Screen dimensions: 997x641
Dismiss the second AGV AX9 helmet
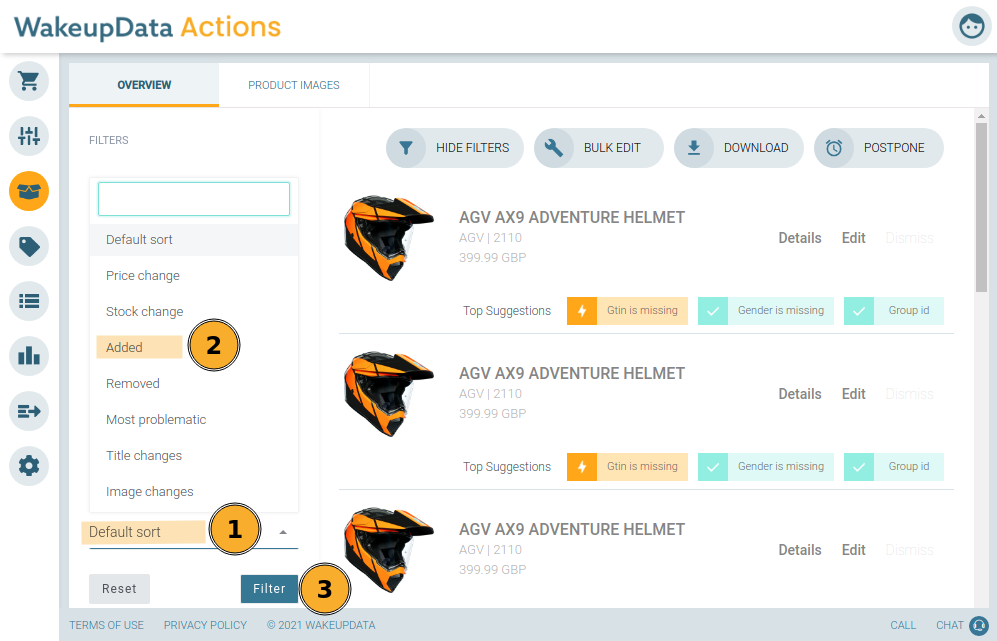point(909,394)
